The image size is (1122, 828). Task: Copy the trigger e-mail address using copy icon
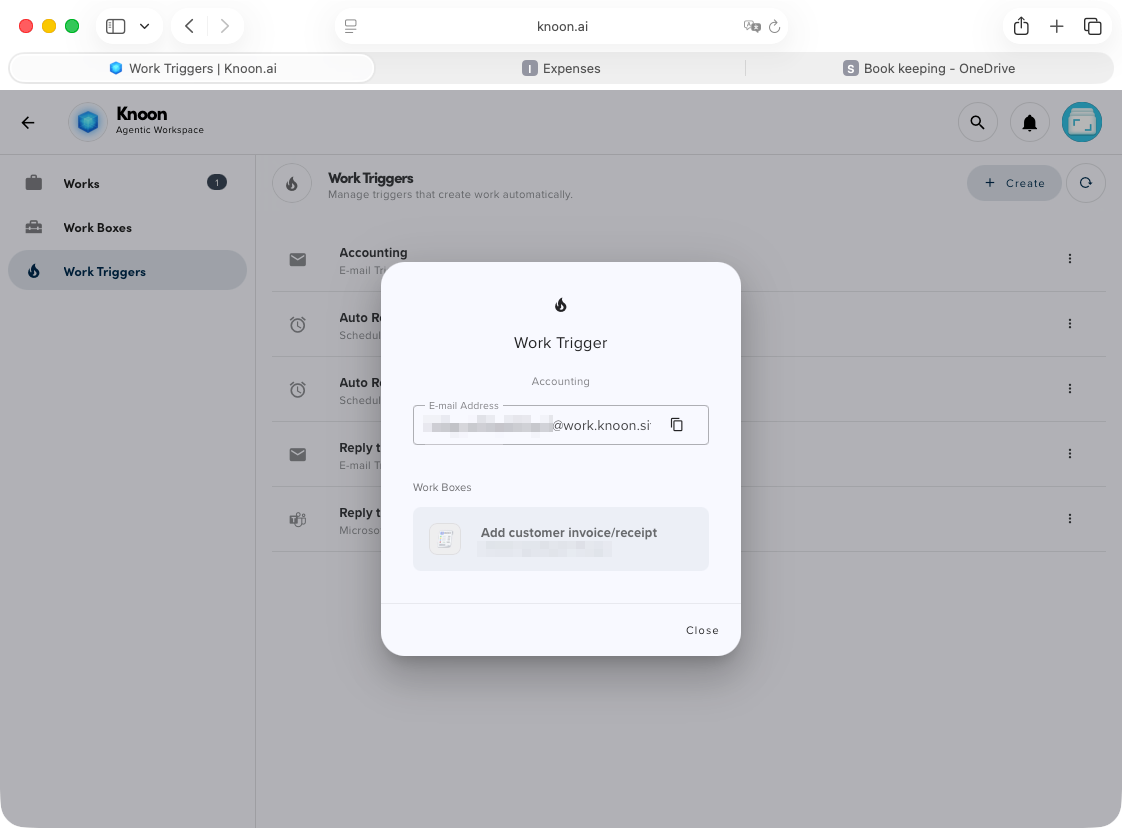tap(677, 424)
